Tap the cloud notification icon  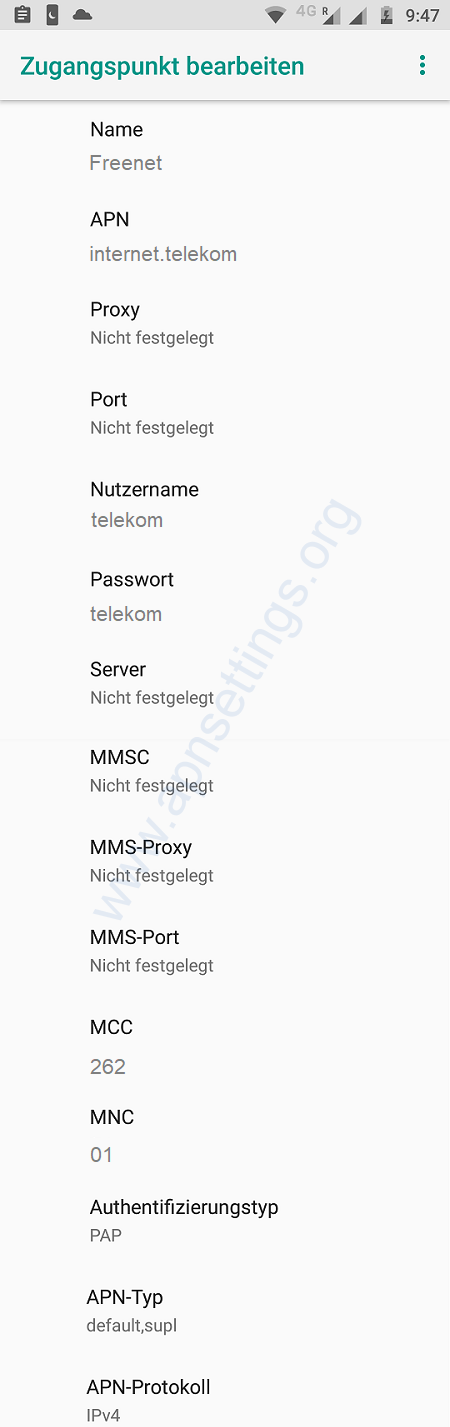(x=83, y=15)
